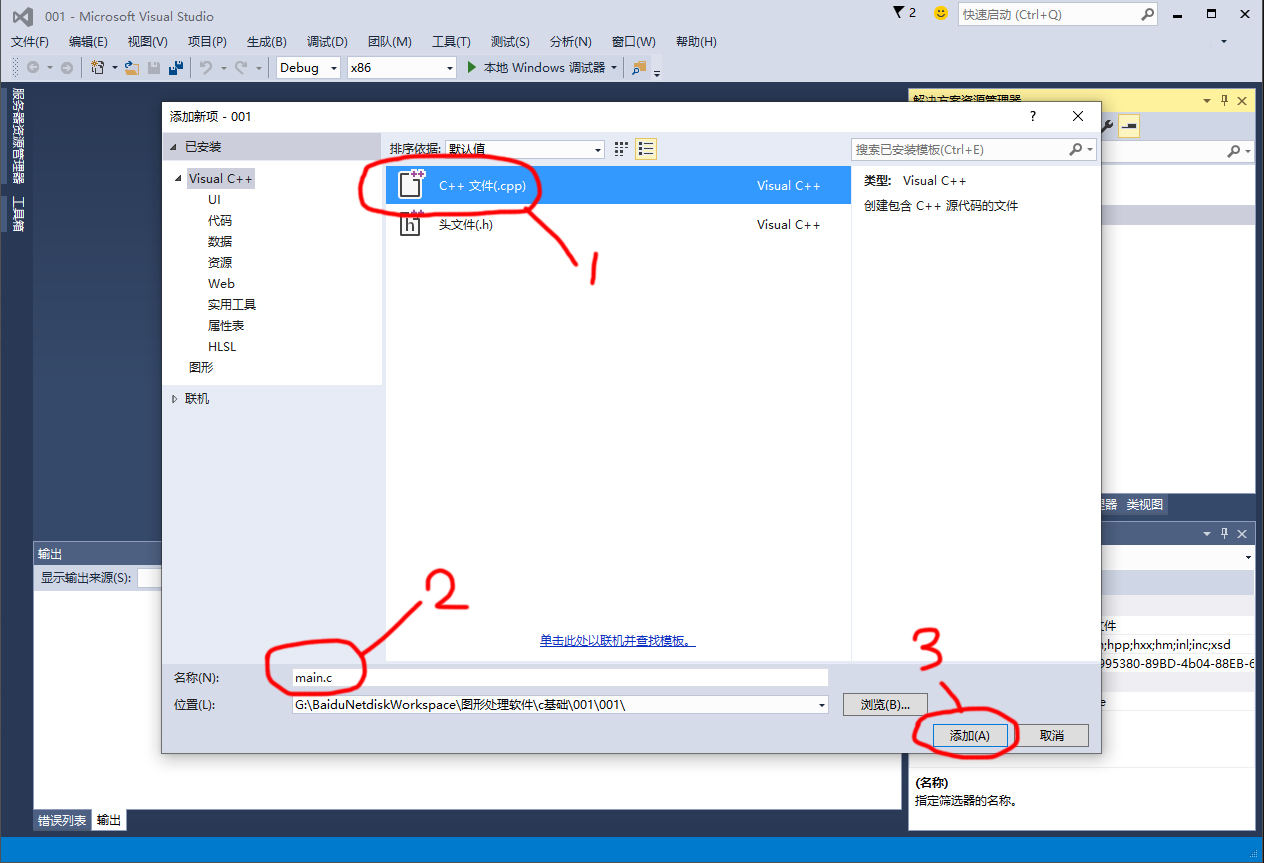This screenshot has width=1264, height=863.
Task: Open the 视图(V) menu
Action: tap(147, 41)
